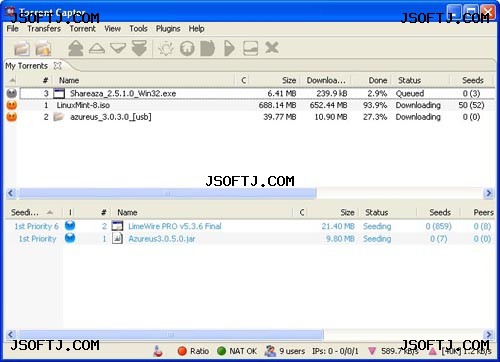Viewport: 500px width, 362px height.
Task: Click the start torrent play icon
Action: (x=229, y=48)
